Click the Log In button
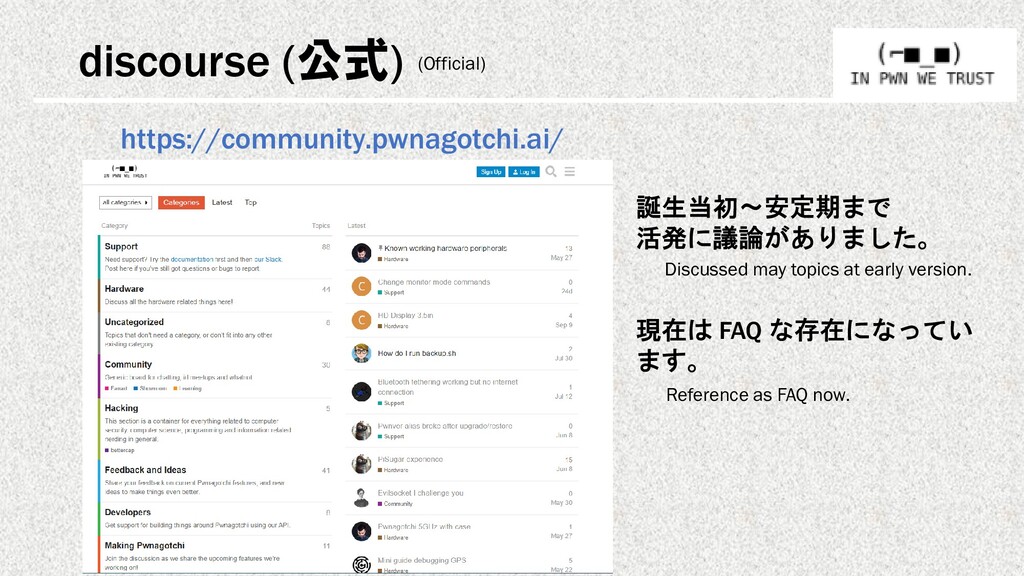1024x576 pixels. click(x=524, y=172)
